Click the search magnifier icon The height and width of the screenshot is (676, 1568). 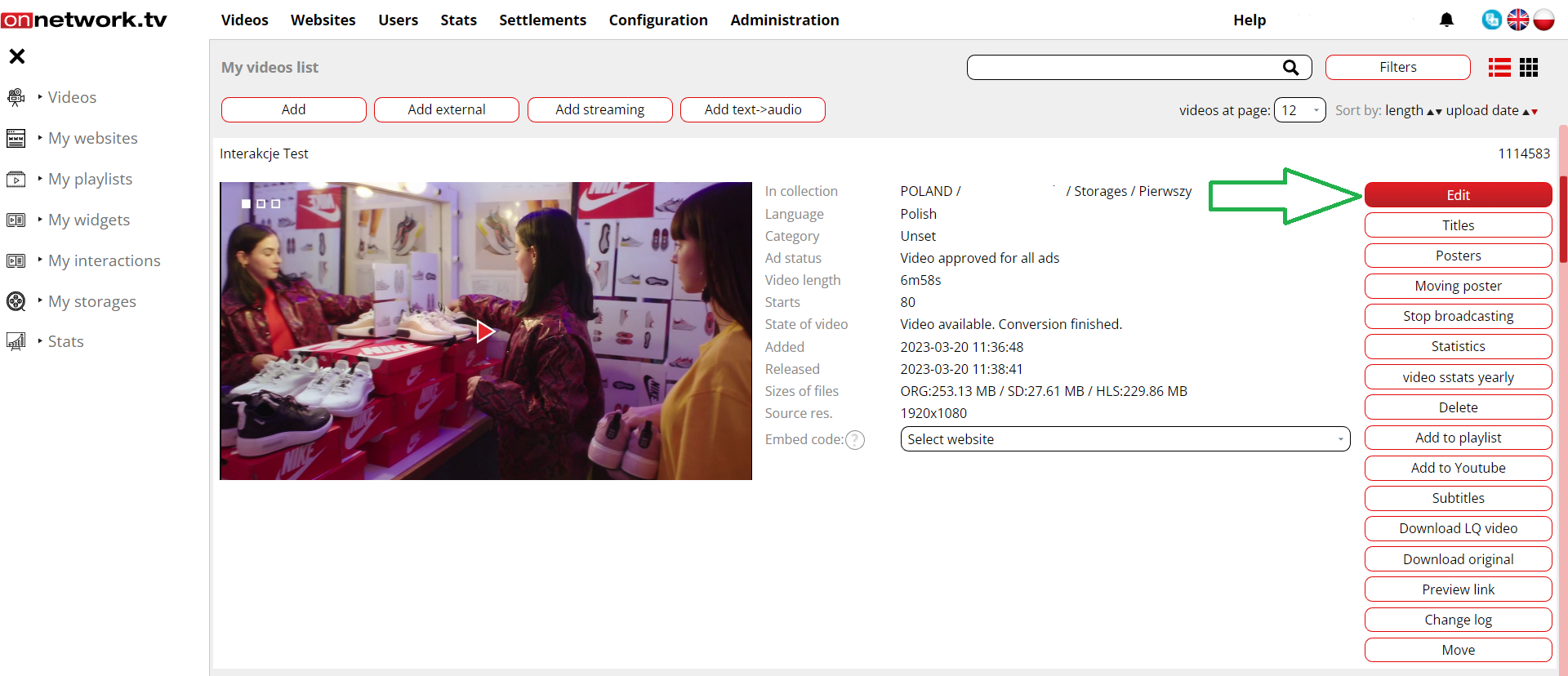[1290, 68]
